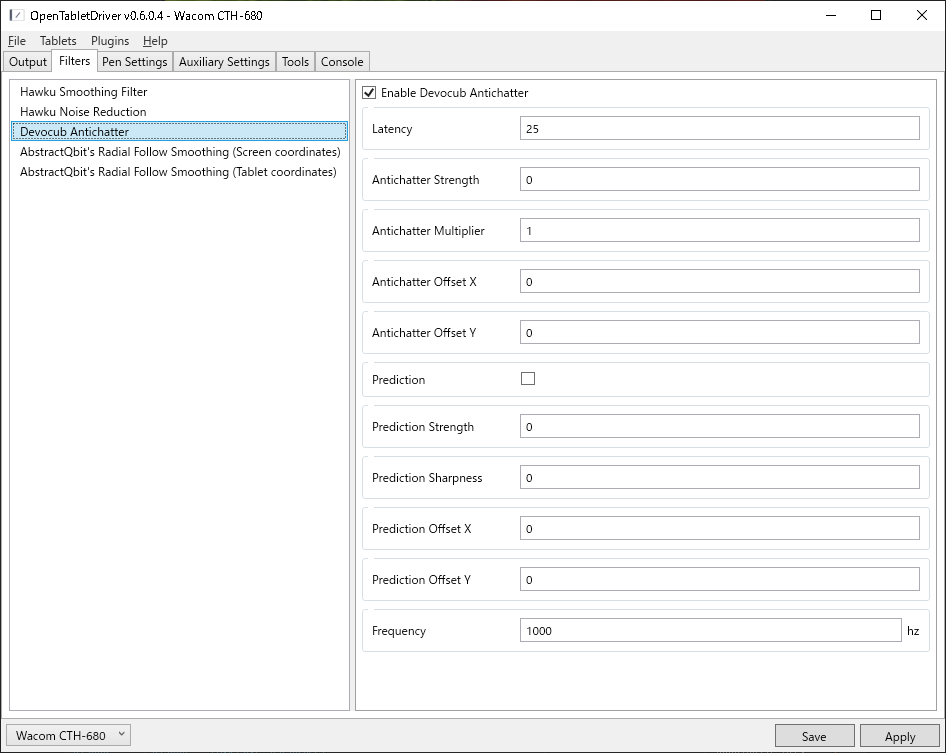
Task: Open the Help menu
Action: pos(155,41)
